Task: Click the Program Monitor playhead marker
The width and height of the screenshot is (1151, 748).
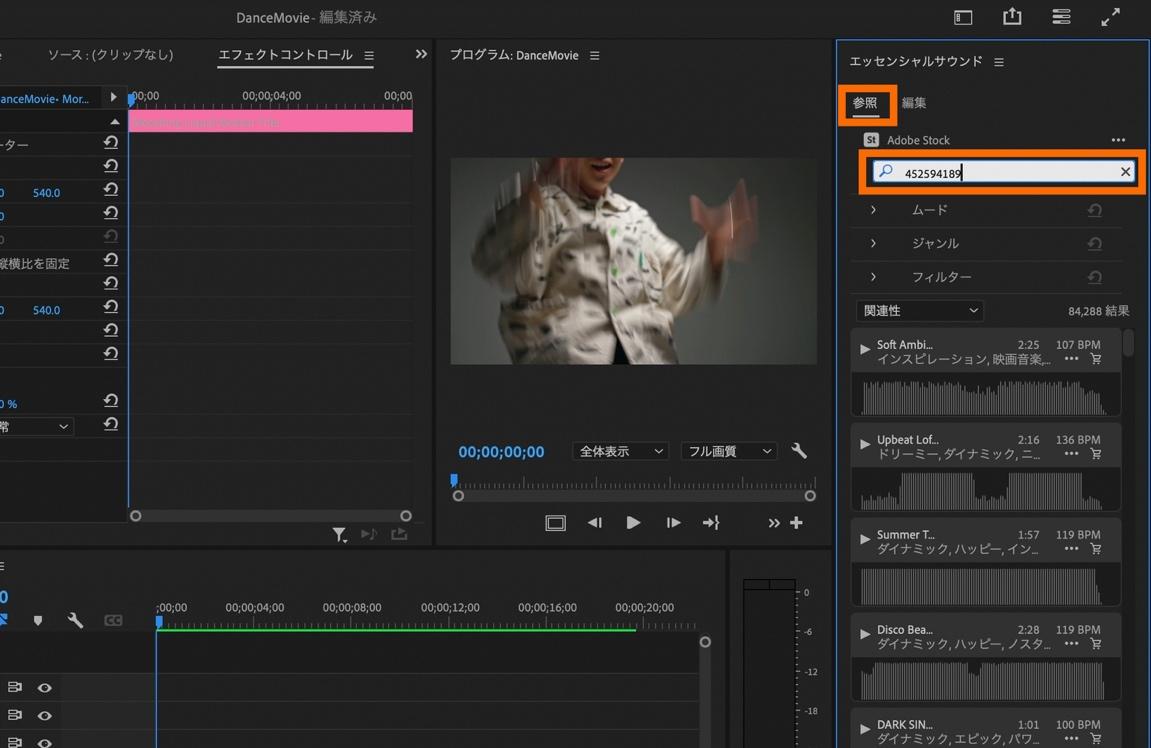Action: click(x=454, y=480)
